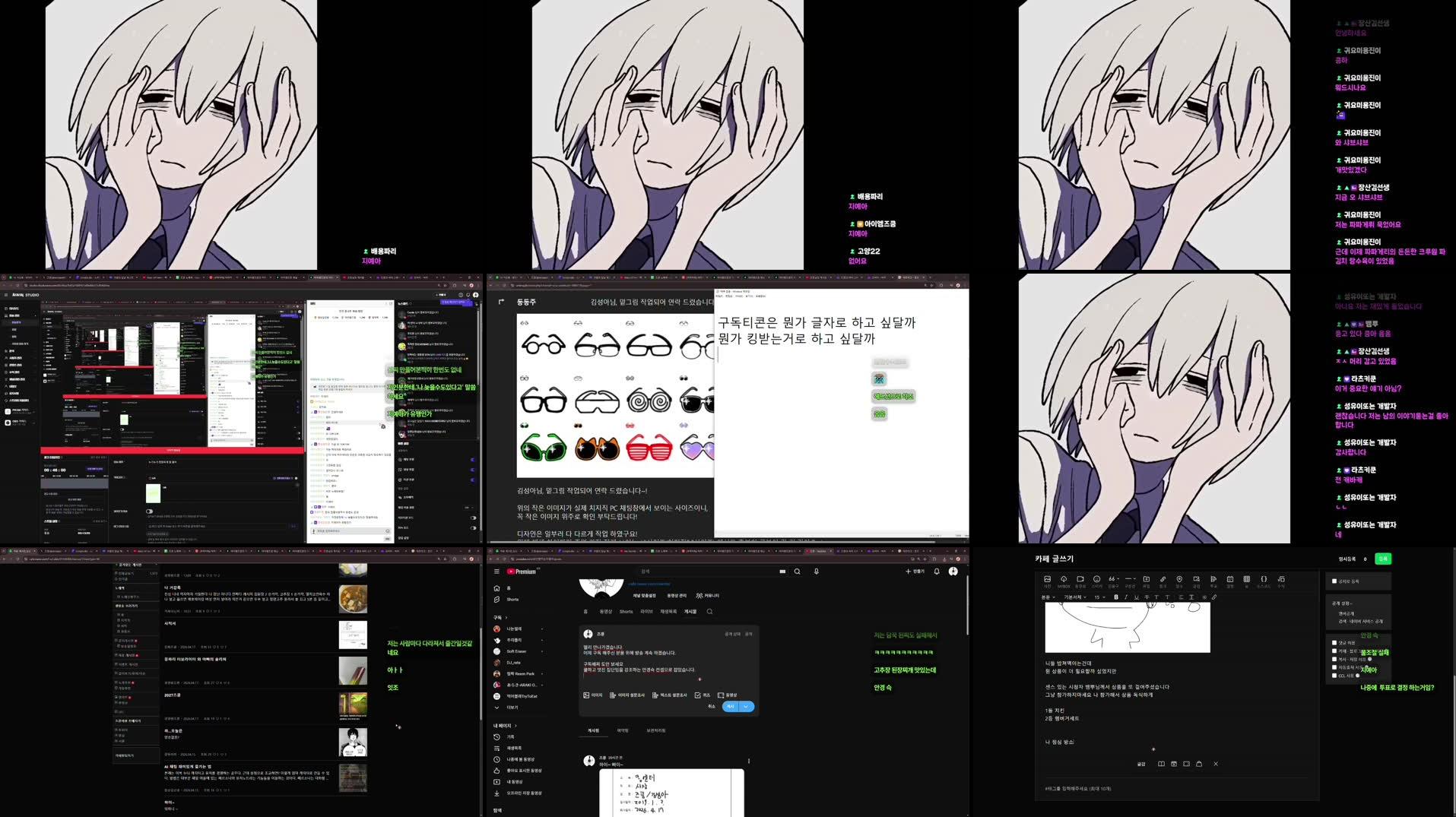Check the 공지로 등록 checkbox
The height and width of the screenshot is (817, 1456).
click(1334, 581)
